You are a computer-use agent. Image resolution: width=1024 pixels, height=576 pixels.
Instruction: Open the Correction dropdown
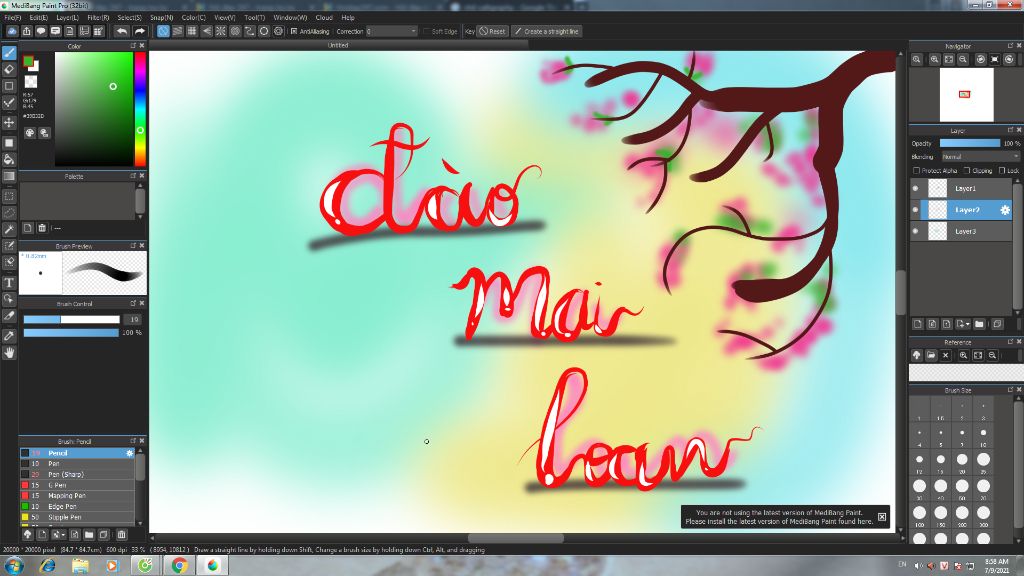pos(391,31)
